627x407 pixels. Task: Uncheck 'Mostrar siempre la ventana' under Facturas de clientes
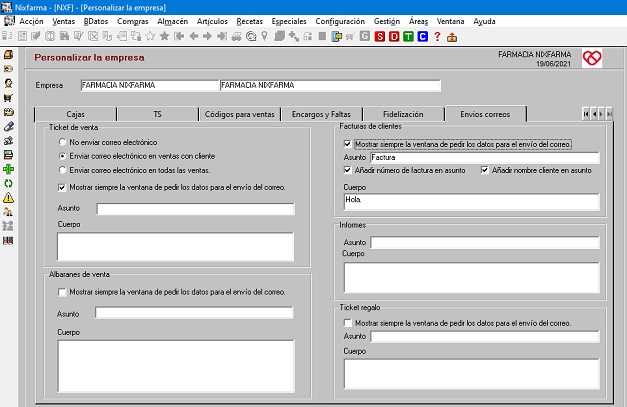pyautogui.click(x=347, y=144)
